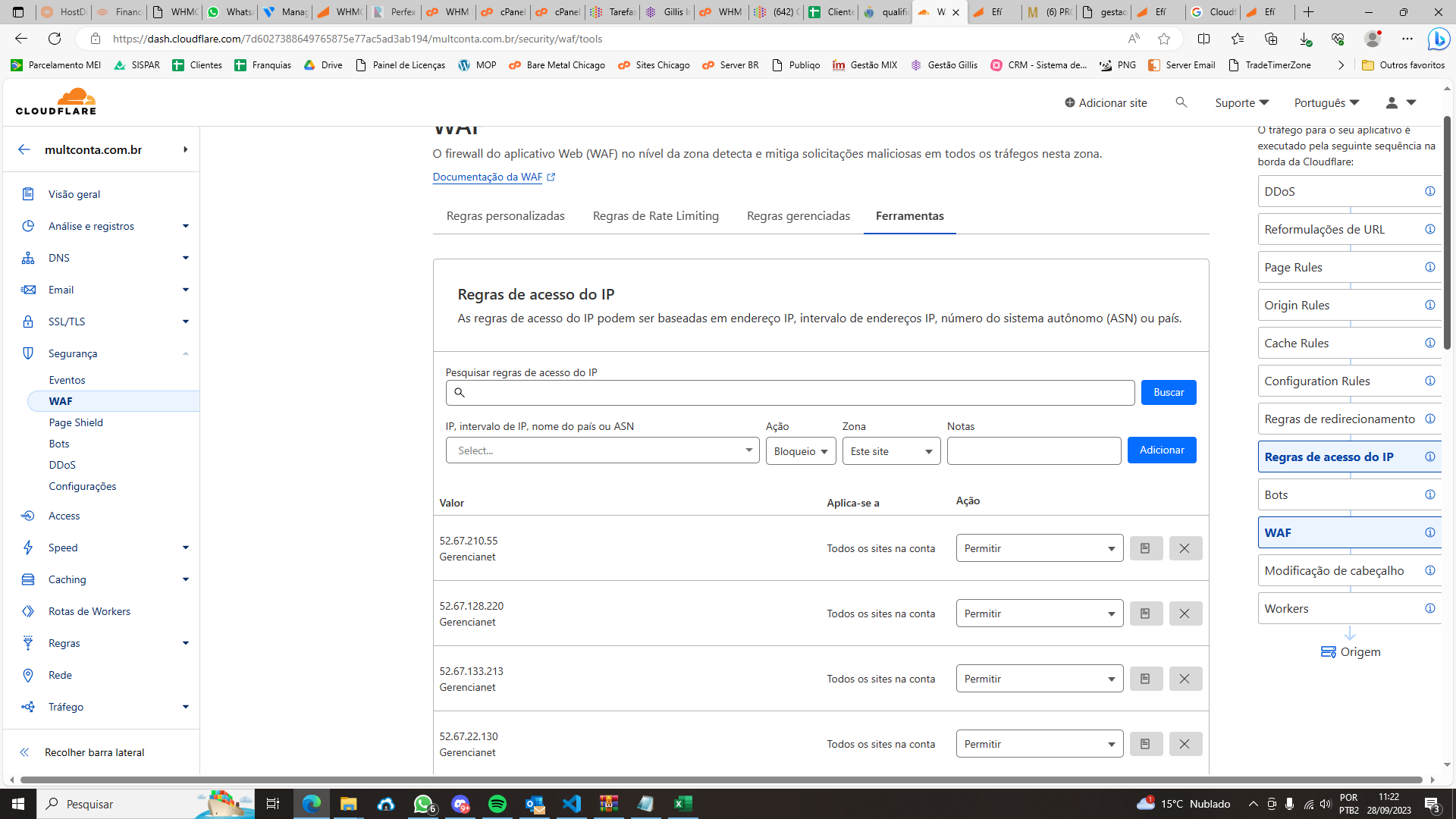Click the Caching icon in sidebar
Viewport: 1456px width, 819px height.
coord(27,579)
